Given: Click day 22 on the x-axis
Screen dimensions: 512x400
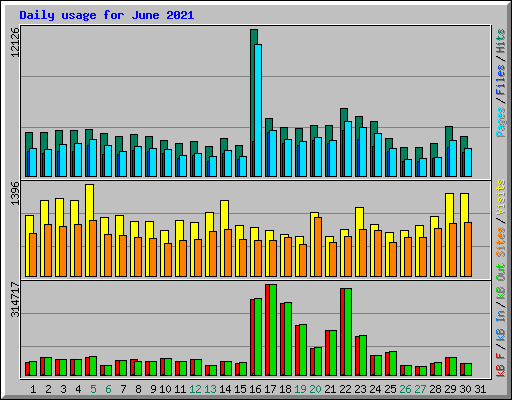Looking at the screenshot, I should (x=345, y=389).
